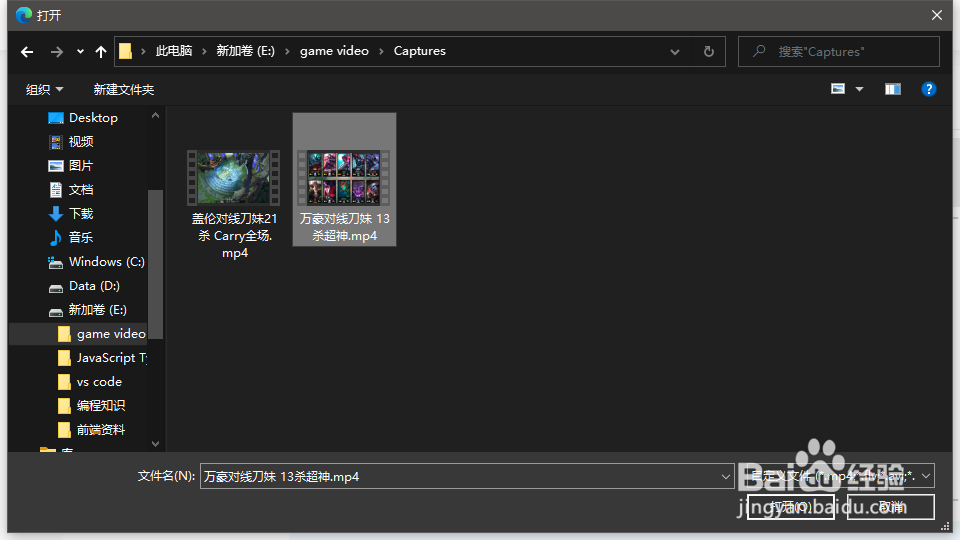Change view using the view icon
960x540 pixels.
pyautogui.click(x=838, y=89)
